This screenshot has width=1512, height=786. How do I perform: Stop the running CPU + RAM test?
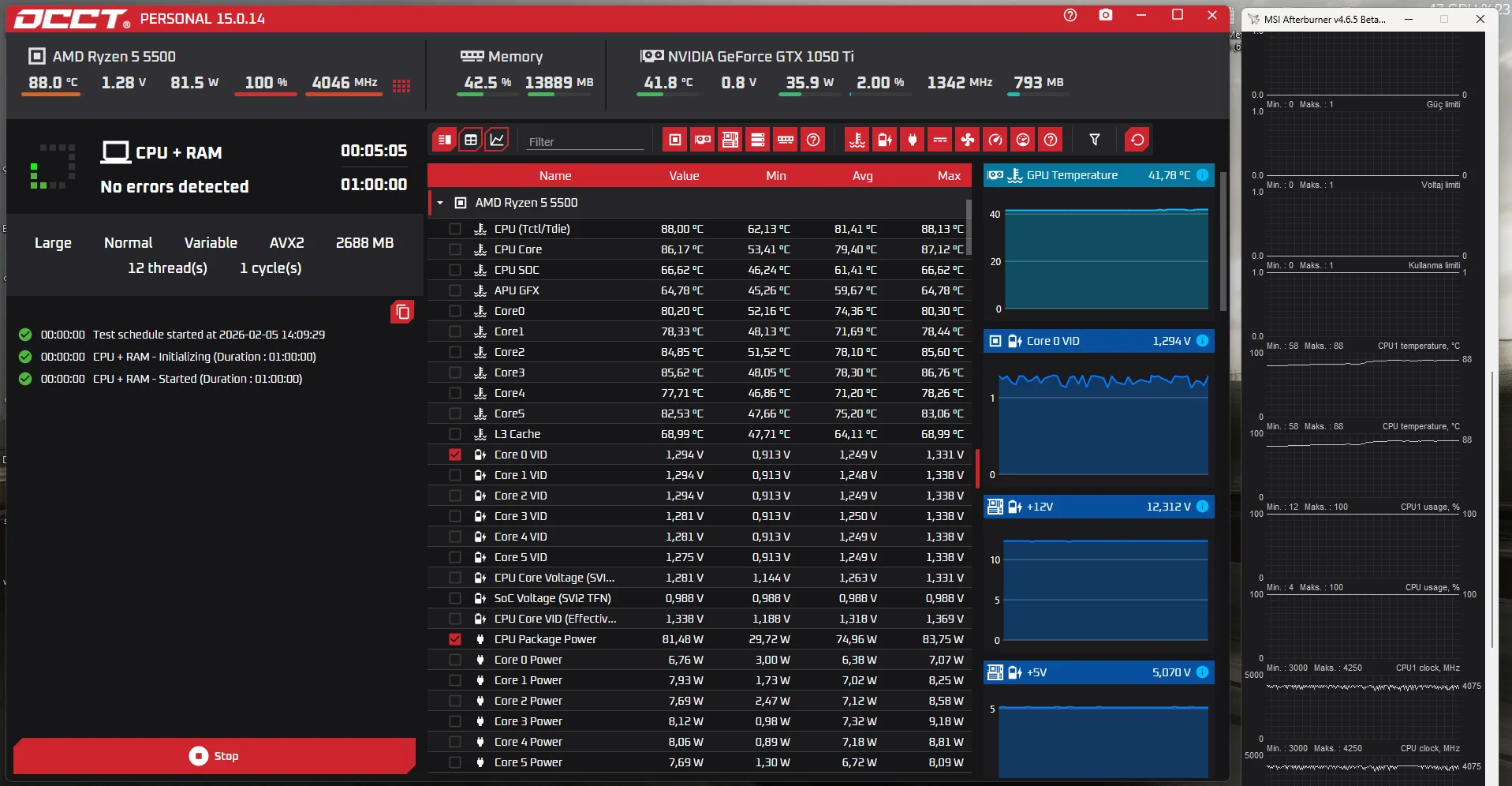[215, 756]
